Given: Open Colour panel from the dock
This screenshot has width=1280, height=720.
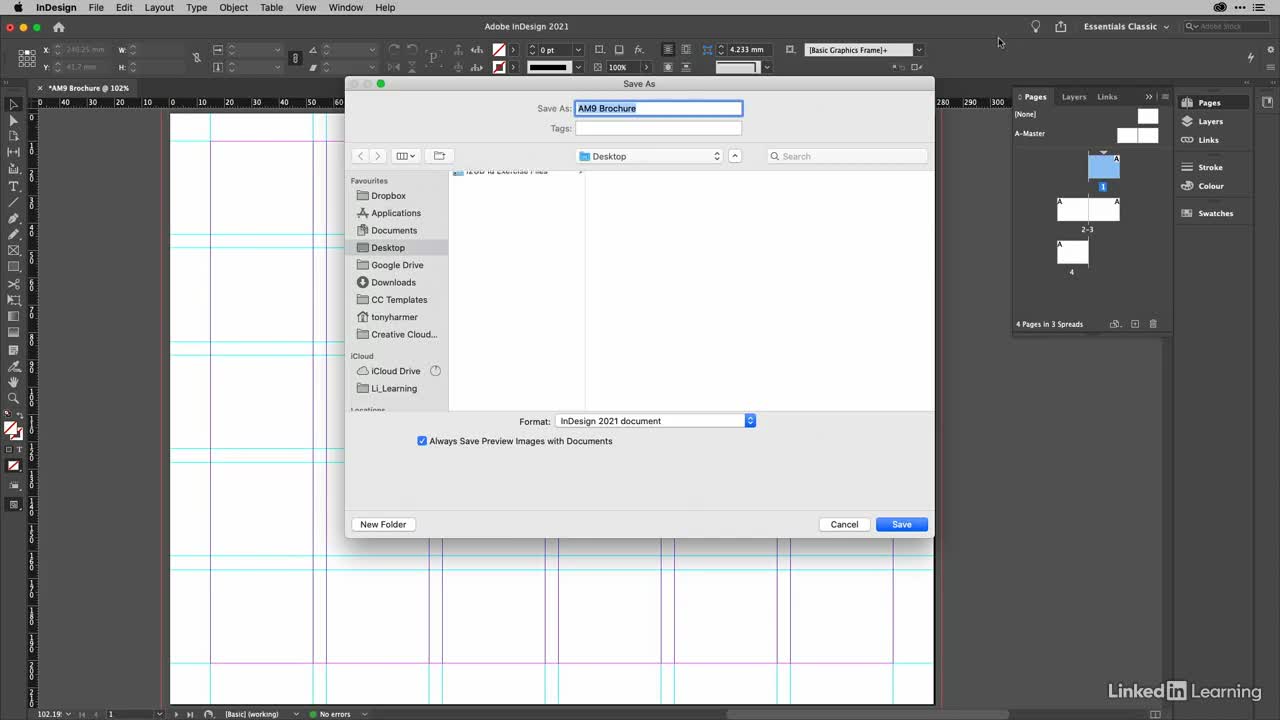Looking at the screenshot, I should [x=1210, y=186].
